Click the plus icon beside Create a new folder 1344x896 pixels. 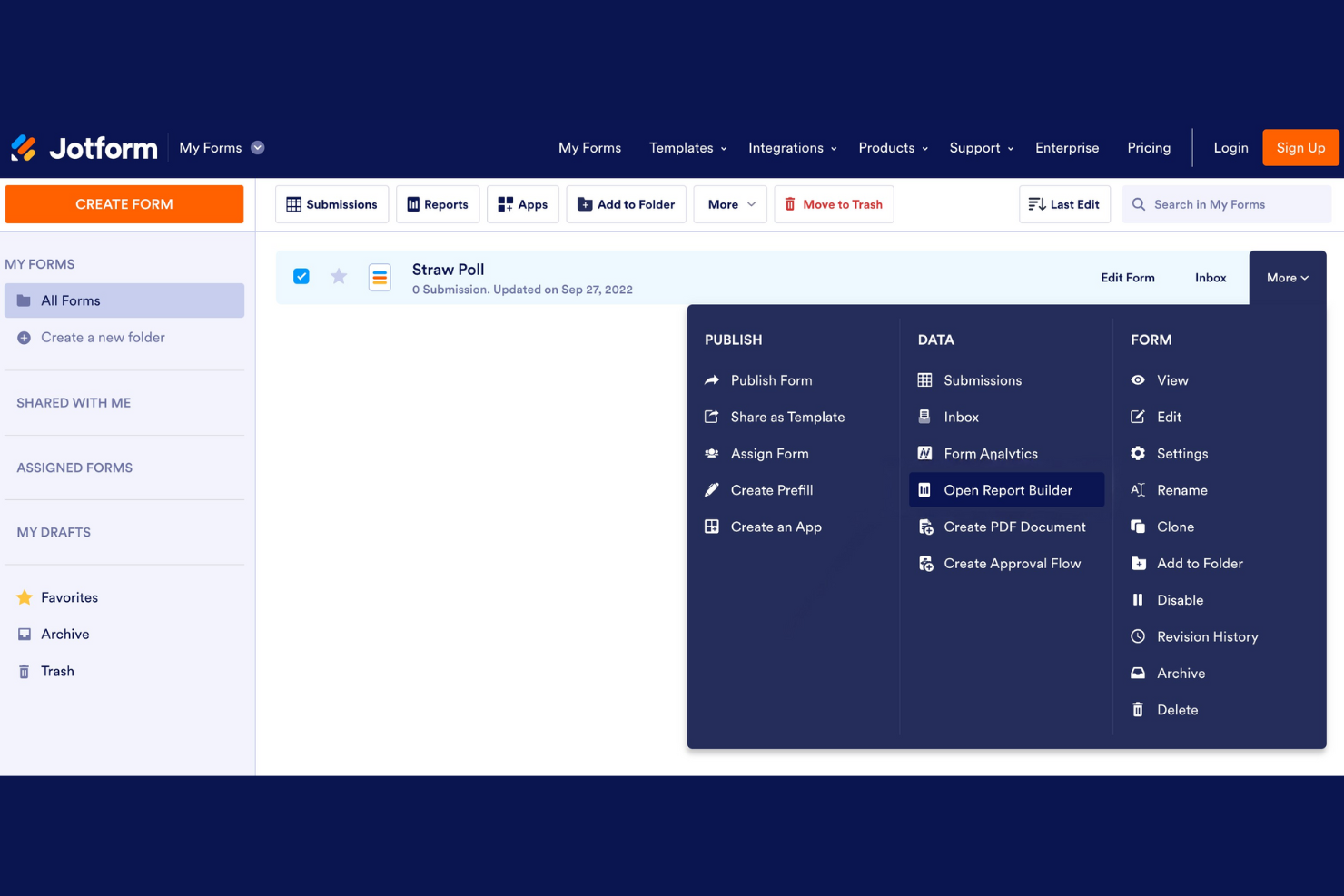click(25, 338)
